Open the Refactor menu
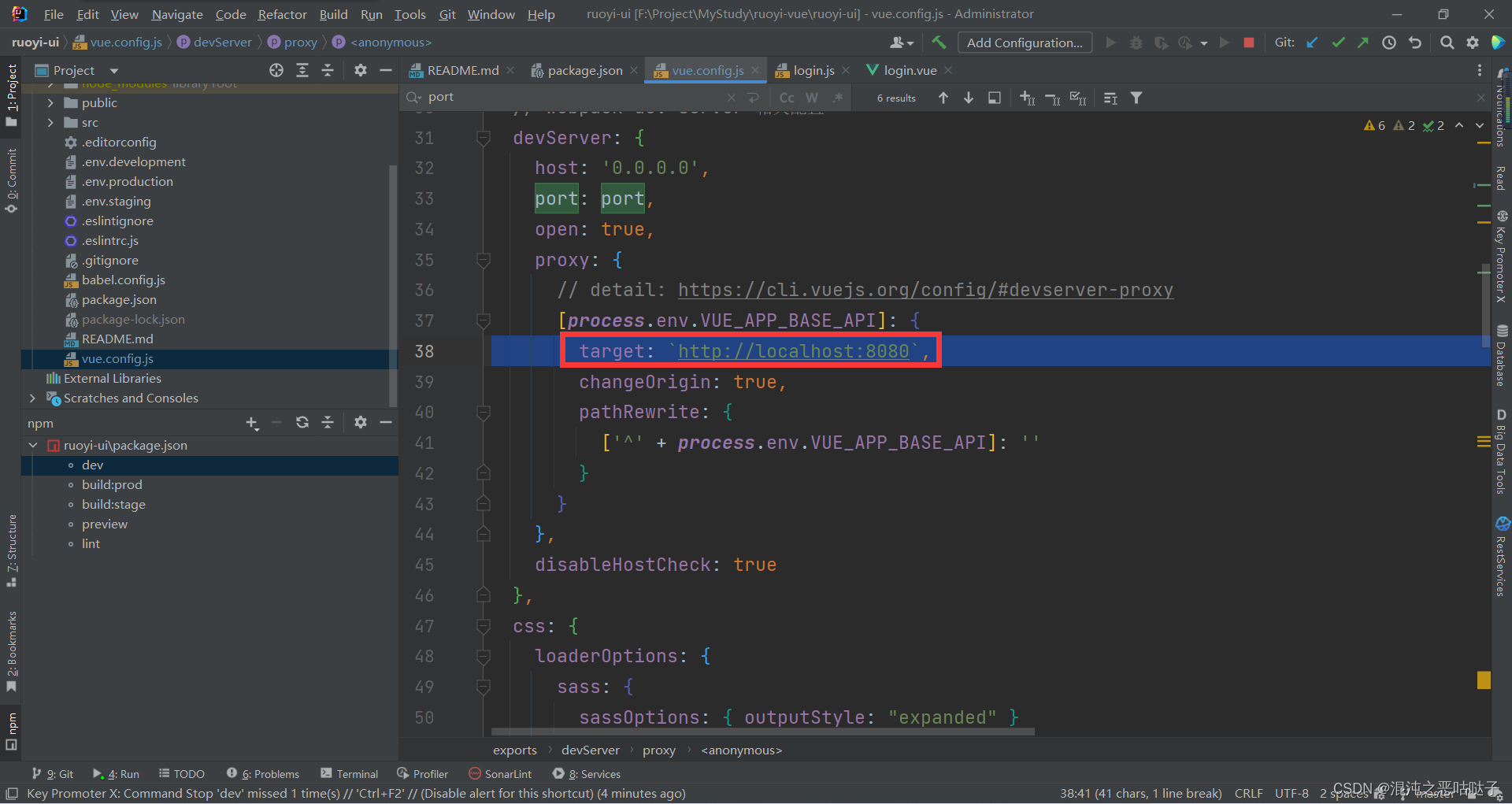Screen dimensions: 1512x804 tap(282, 14)
